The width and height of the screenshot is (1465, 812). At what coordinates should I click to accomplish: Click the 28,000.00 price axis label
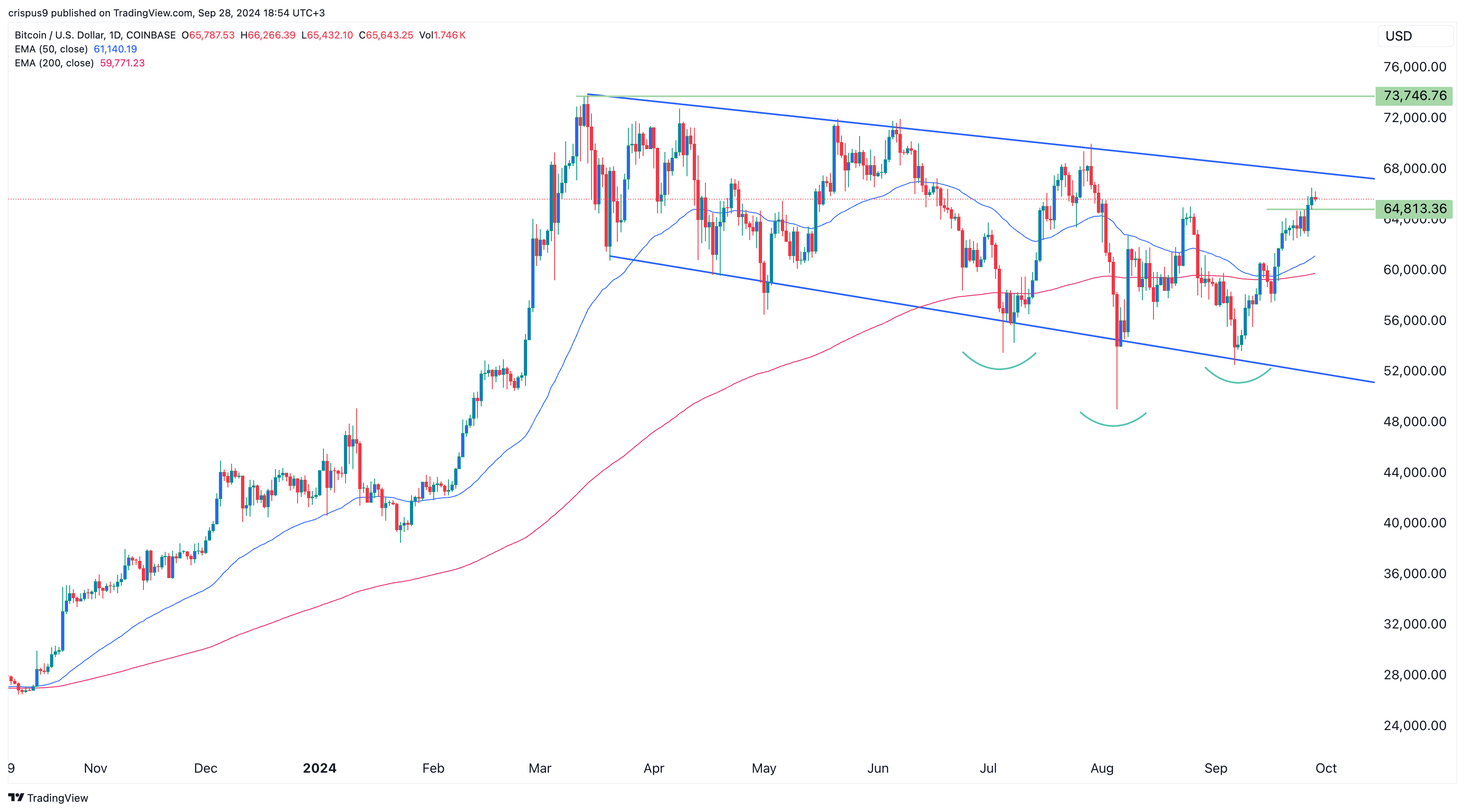1415,674
